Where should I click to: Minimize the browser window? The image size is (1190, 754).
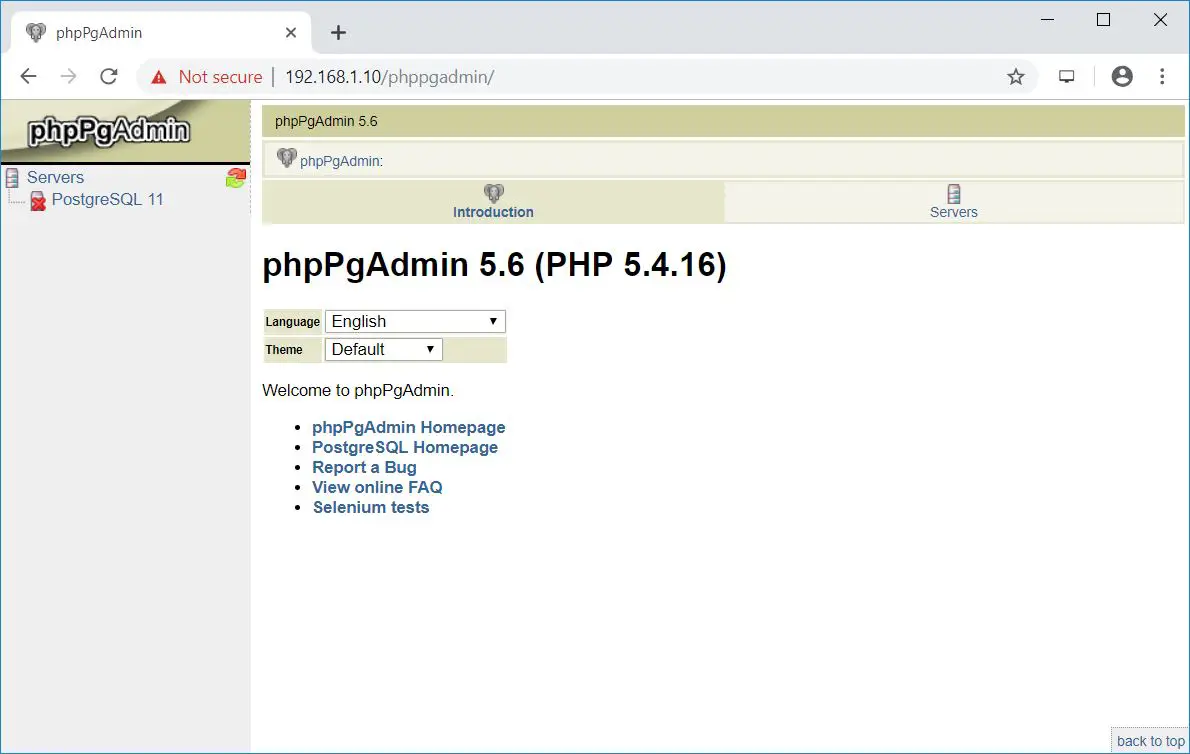1047,20
